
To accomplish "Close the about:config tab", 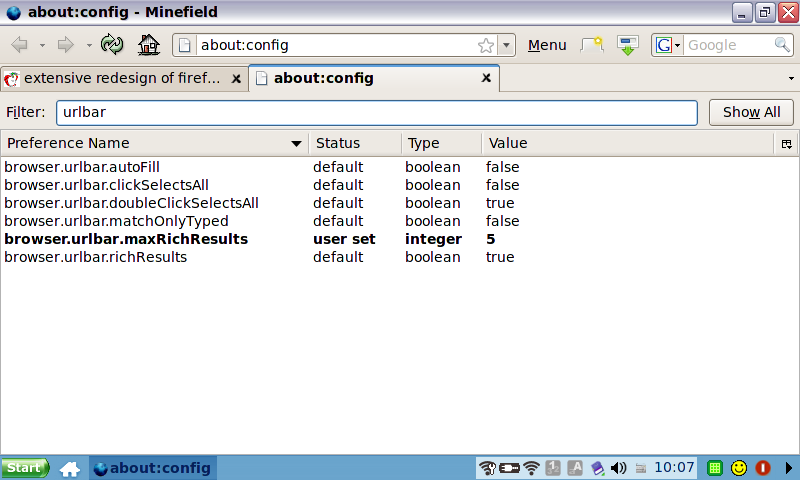I will (486, 78).
